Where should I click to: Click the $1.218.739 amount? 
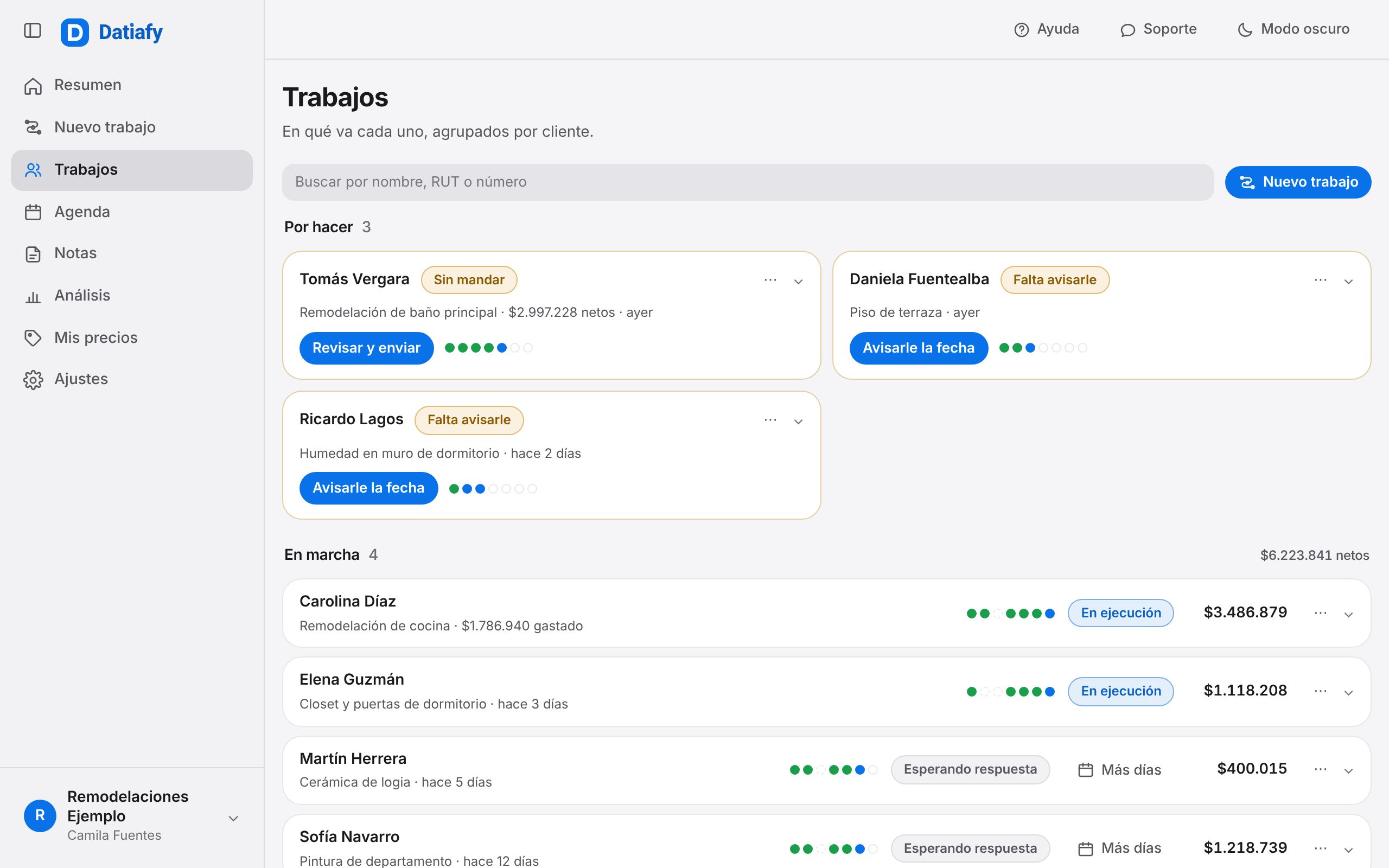pos(1245,848)
